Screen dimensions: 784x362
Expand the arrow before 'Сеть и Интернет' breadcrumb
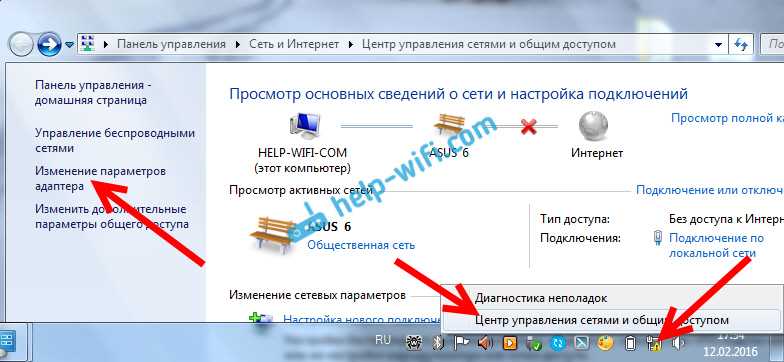(238, 44)
